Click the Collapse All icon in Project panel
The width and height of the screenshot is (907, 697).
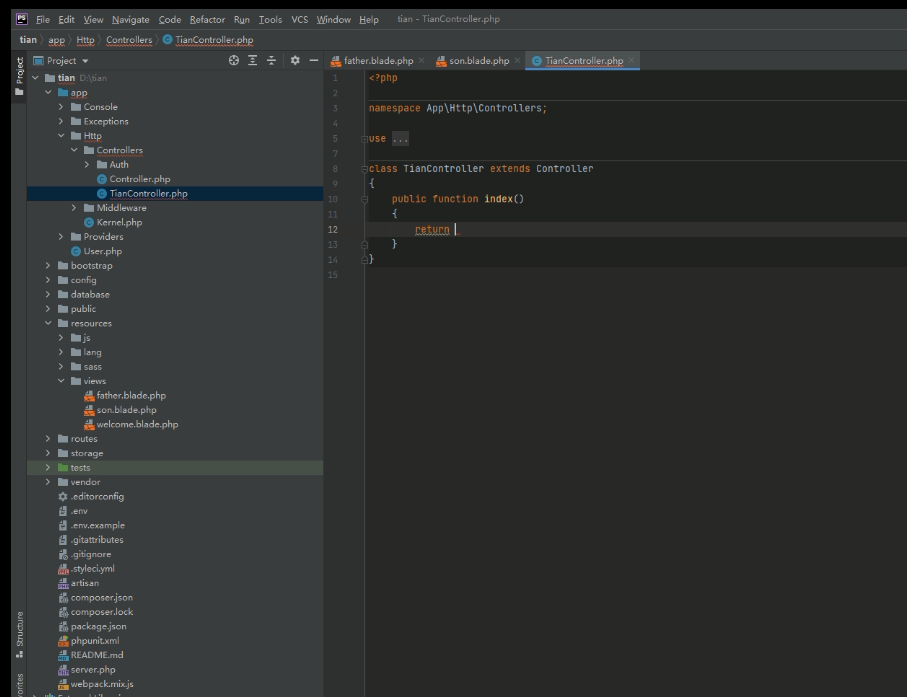click(x=271, y=61)
